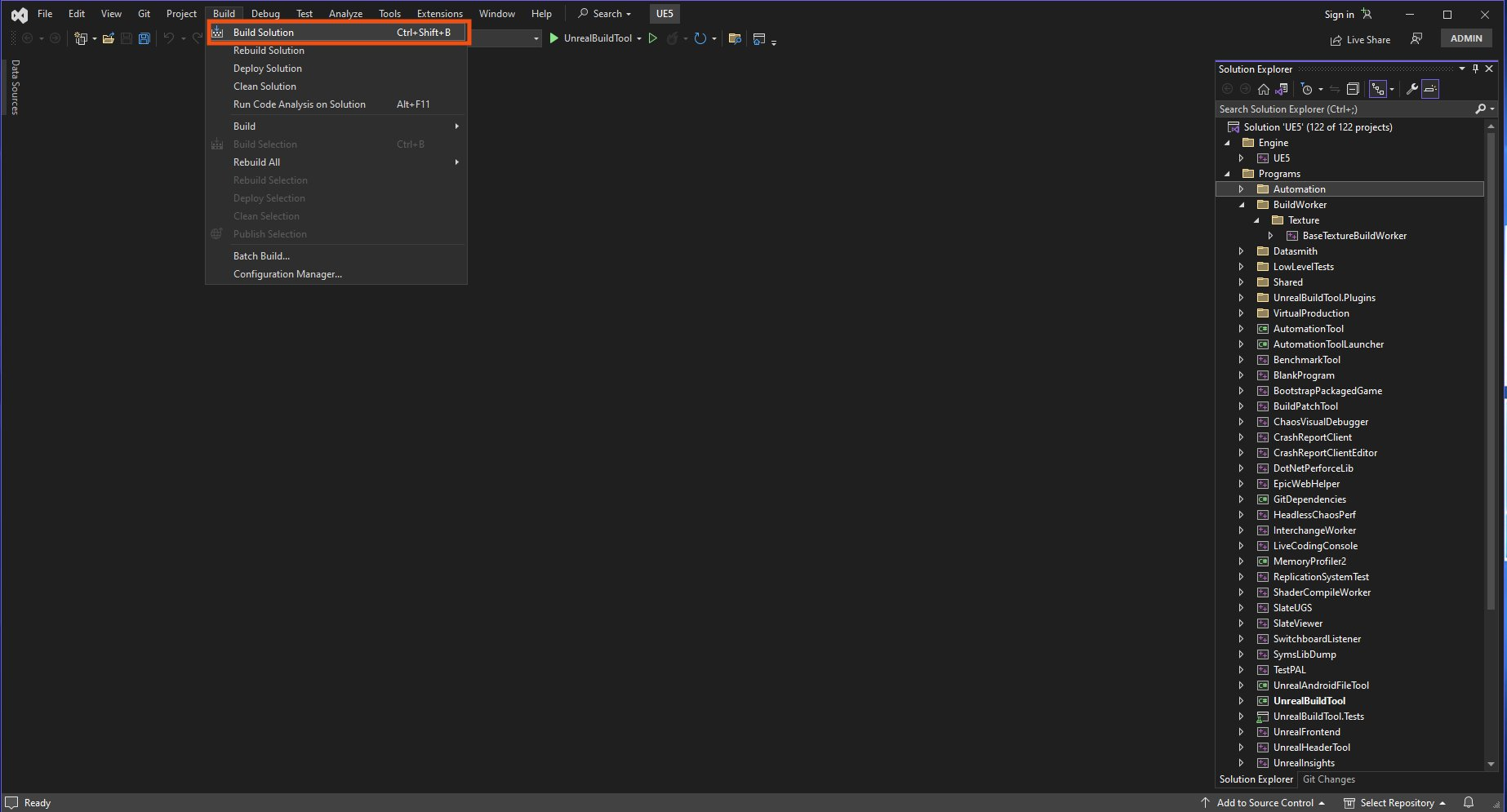Collapse the BuildWorker folder
1507x812 pixels.
pyautogui.click(x=1242, y=205)
